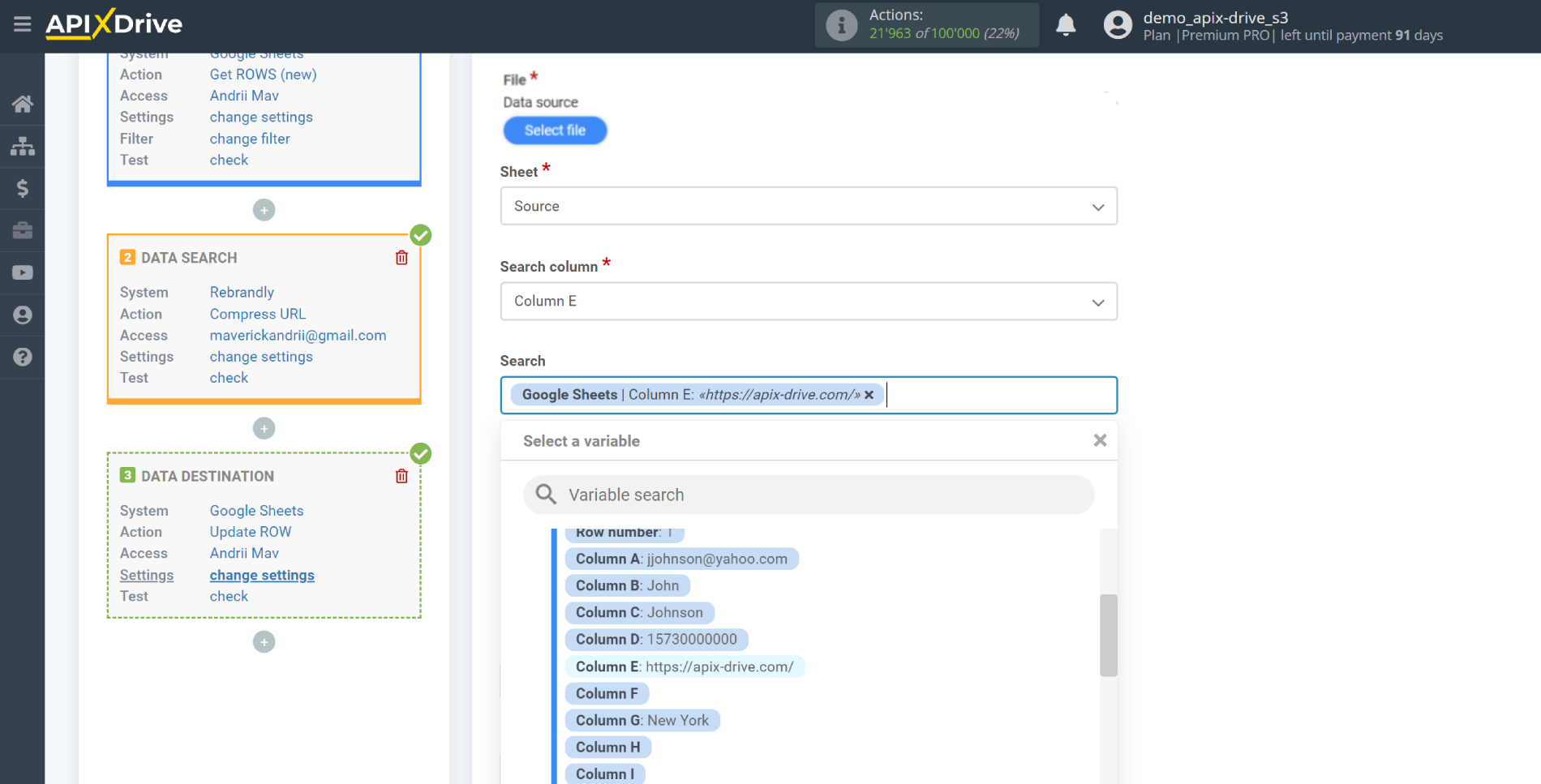Image resolution: width=1541 pixels, height=784 pixels.
Task: Select variable Column B: John
Action: pyautogui.click(x=627, y=585)
